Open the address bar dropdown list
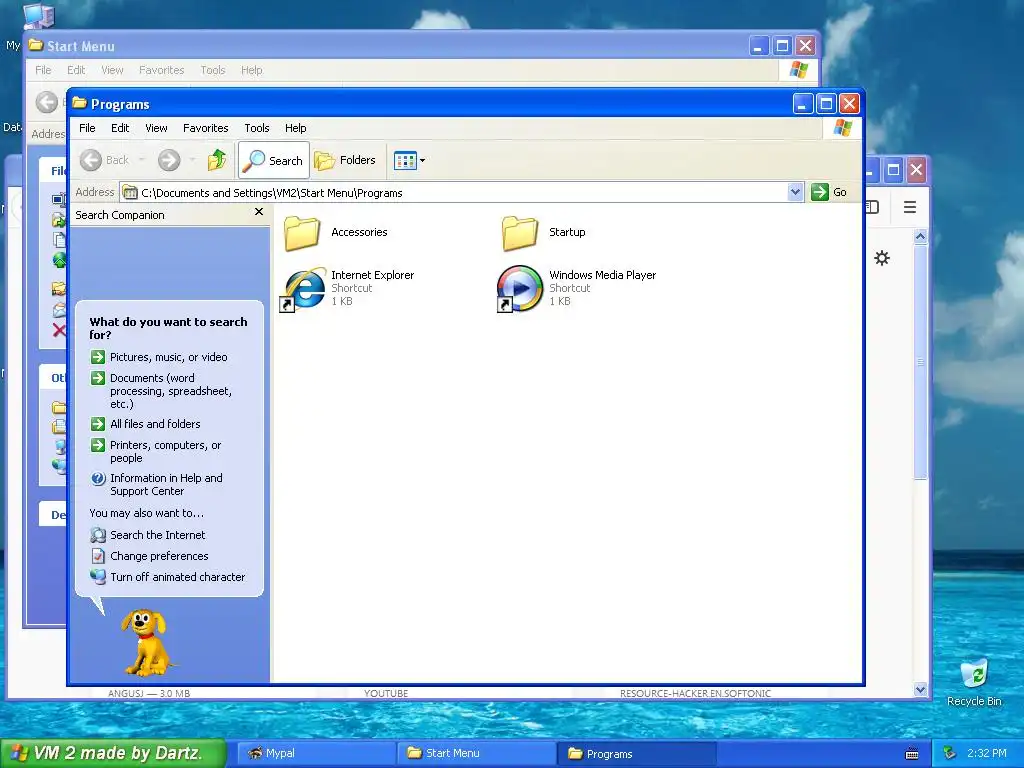The image size is (1024, 768). (x=795, y=192)
